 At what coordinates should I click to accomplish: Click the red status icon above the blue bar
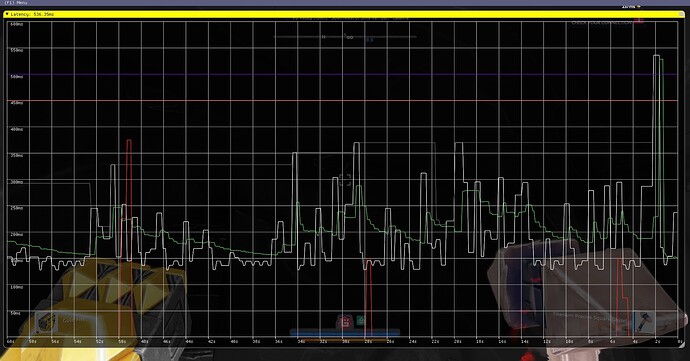[346, 322]
